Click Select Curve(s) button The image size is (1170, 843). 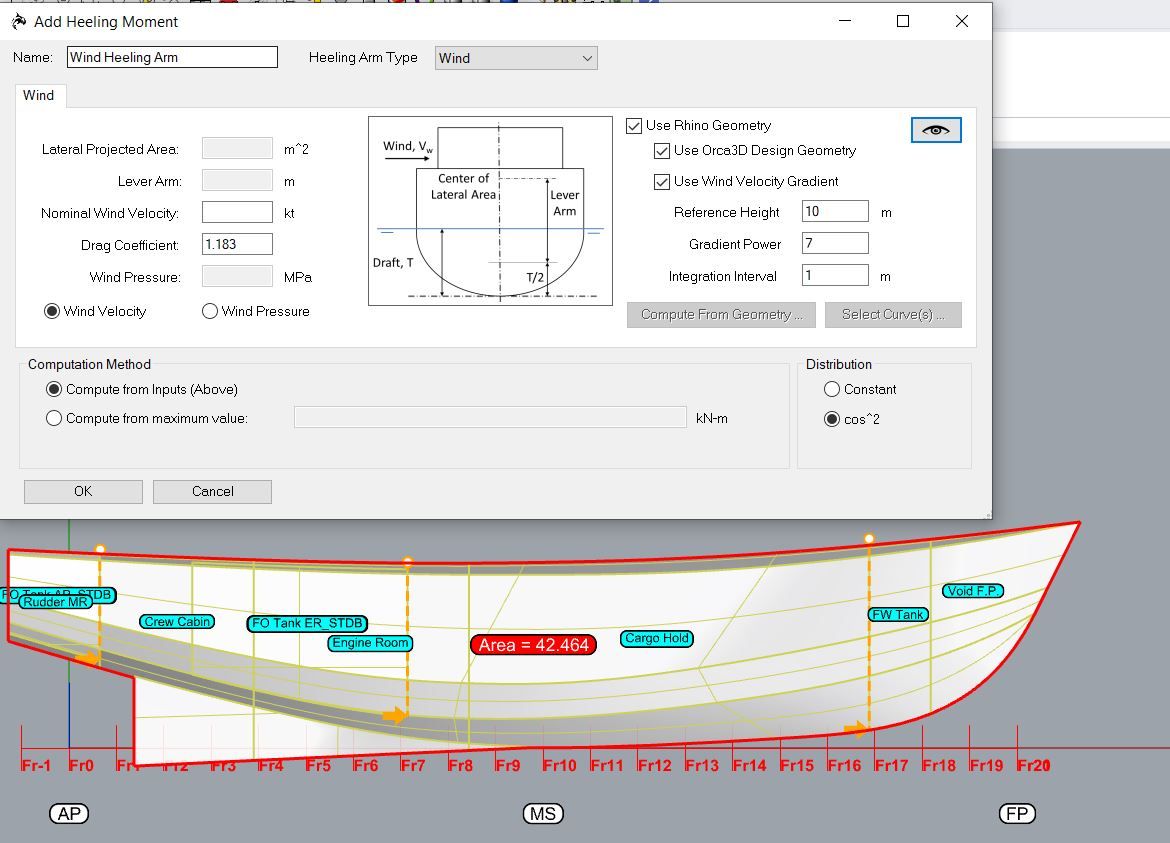click(x=893, y=315)
